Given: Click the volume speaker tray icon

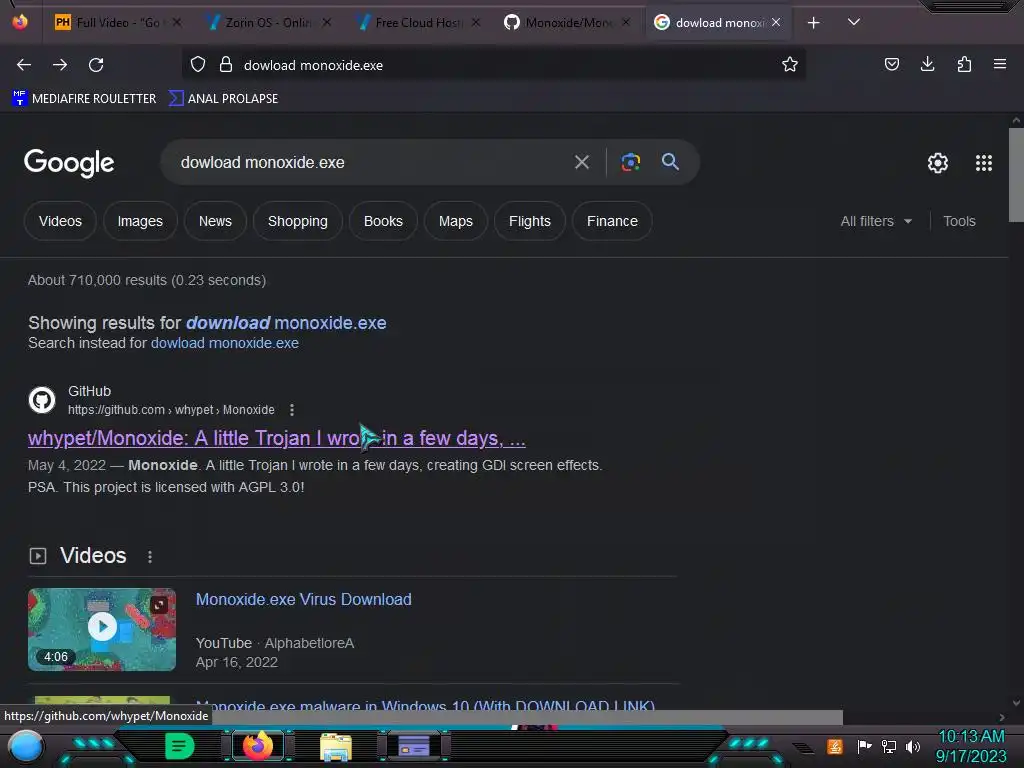Looking at the screenshot, I should (912, 746).
